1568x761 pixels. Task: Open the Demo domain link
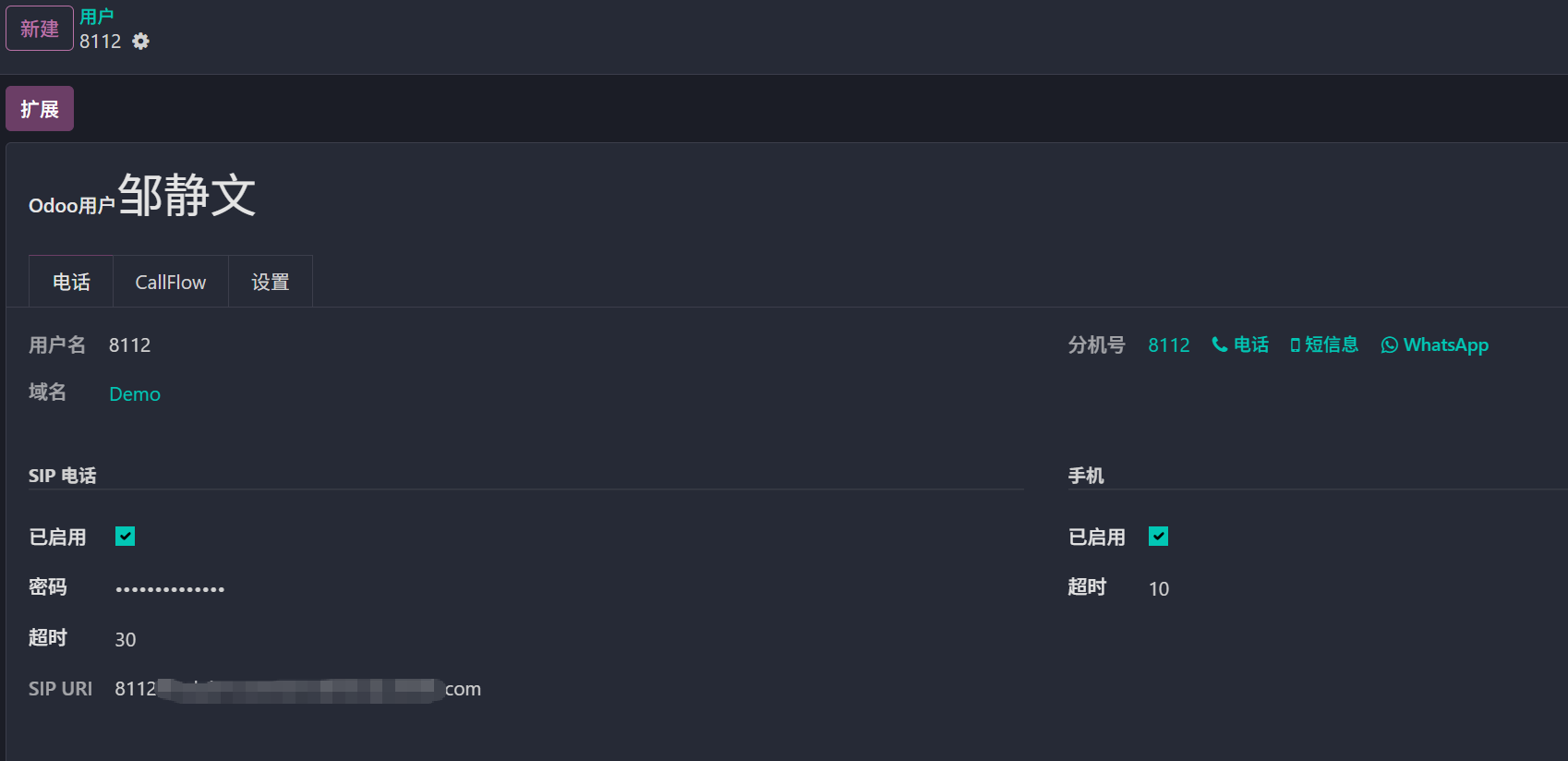click(135, 394)
